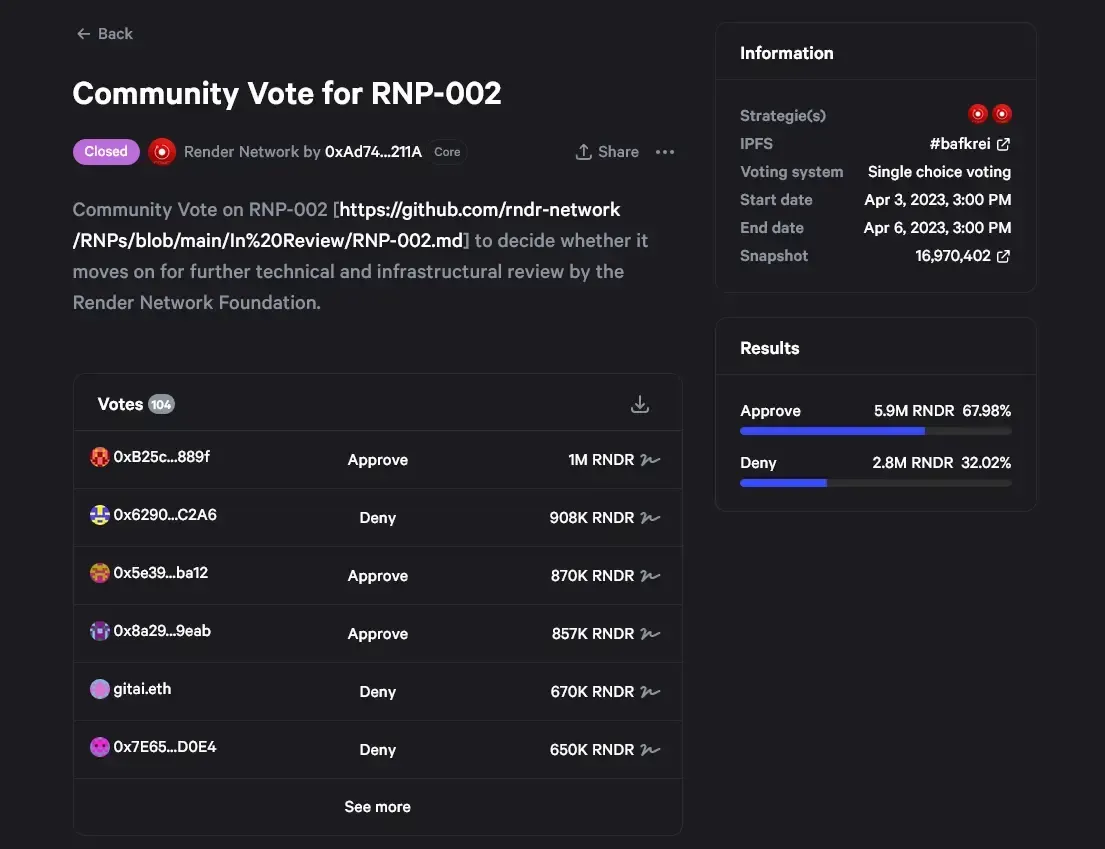The height and width of the screenshot is (849, 1105).
Task: Click avatar of voter 0x7E65...D0E4
Action: (99, 747)
